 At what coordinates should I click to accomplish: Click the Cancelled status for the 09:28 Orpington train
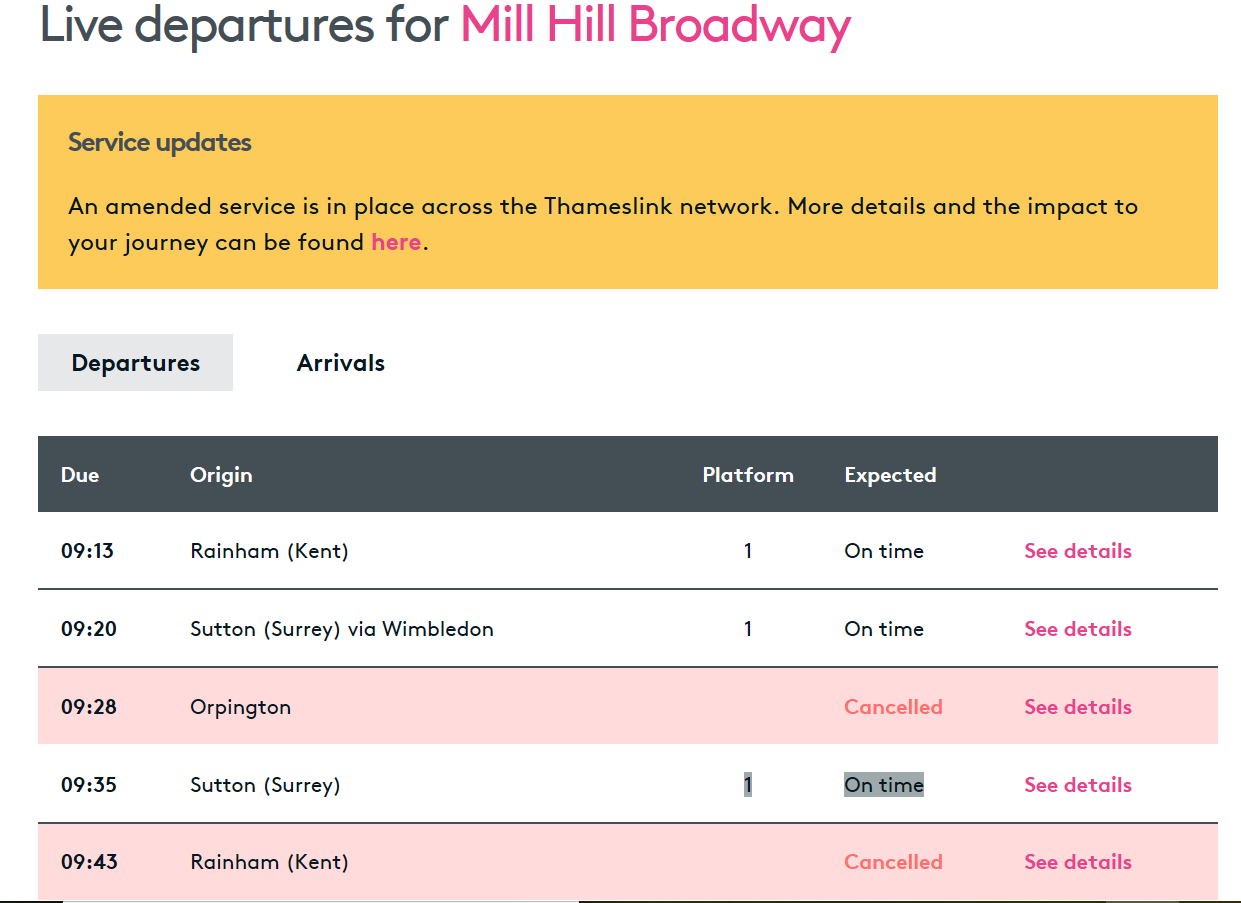(893, 707)
